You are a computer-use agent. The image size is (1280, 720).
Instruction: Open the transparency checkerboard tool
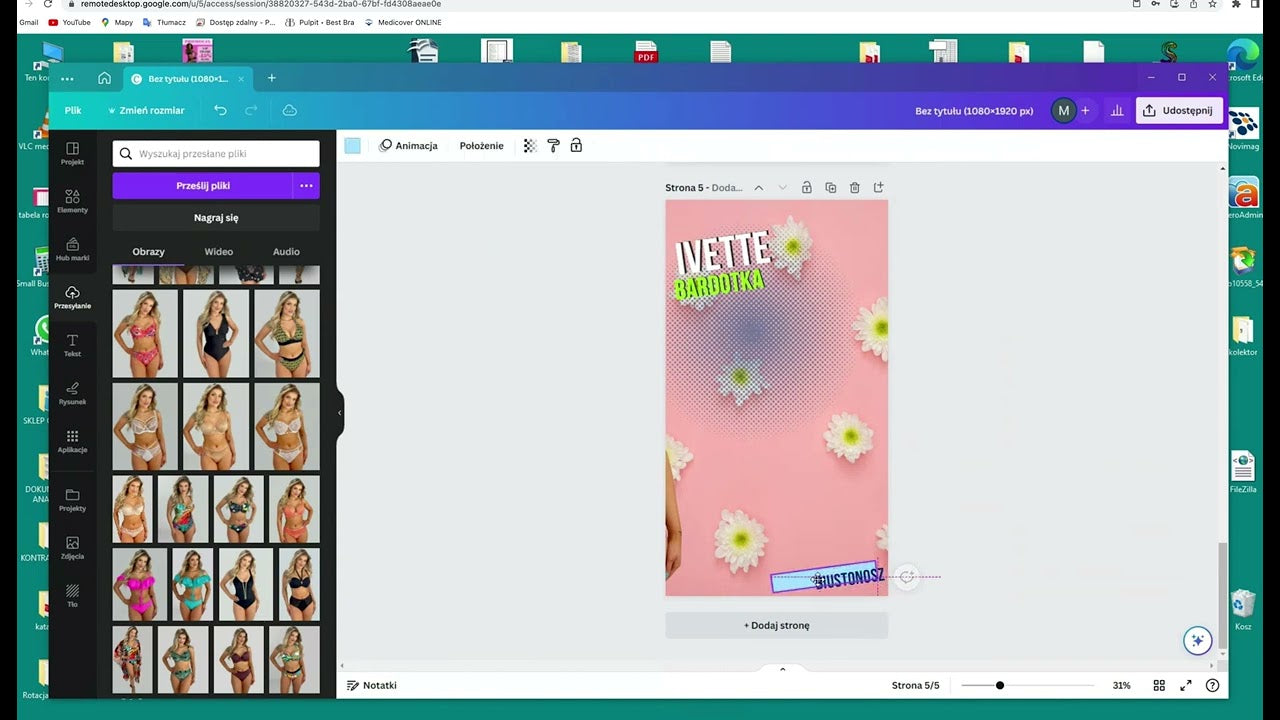(530, 146)
